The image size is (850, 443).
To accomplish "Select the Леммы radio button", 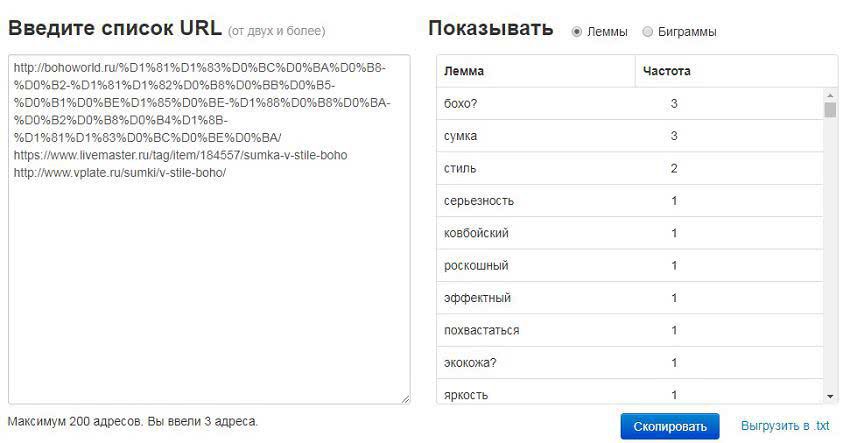I will pos(577,32).
